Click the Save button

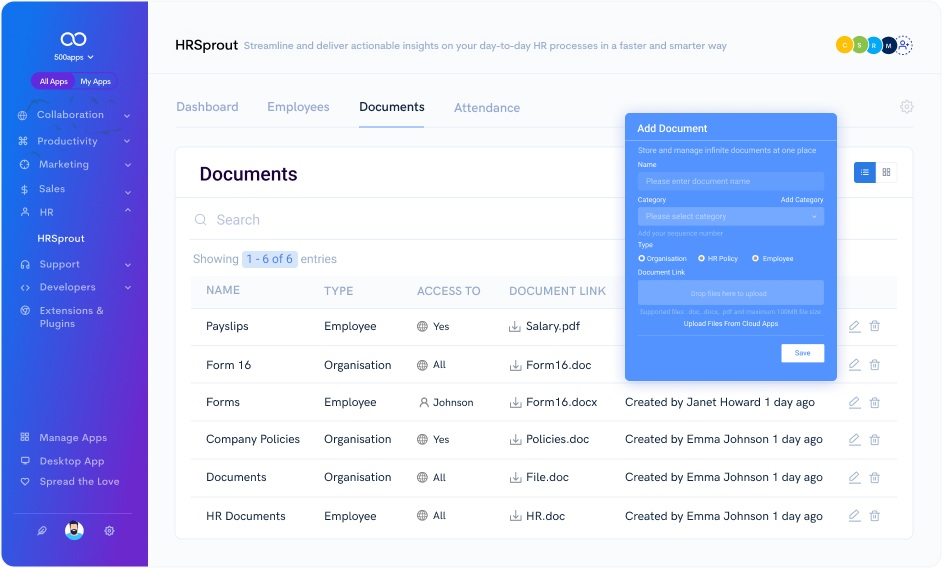coord(803,353)
